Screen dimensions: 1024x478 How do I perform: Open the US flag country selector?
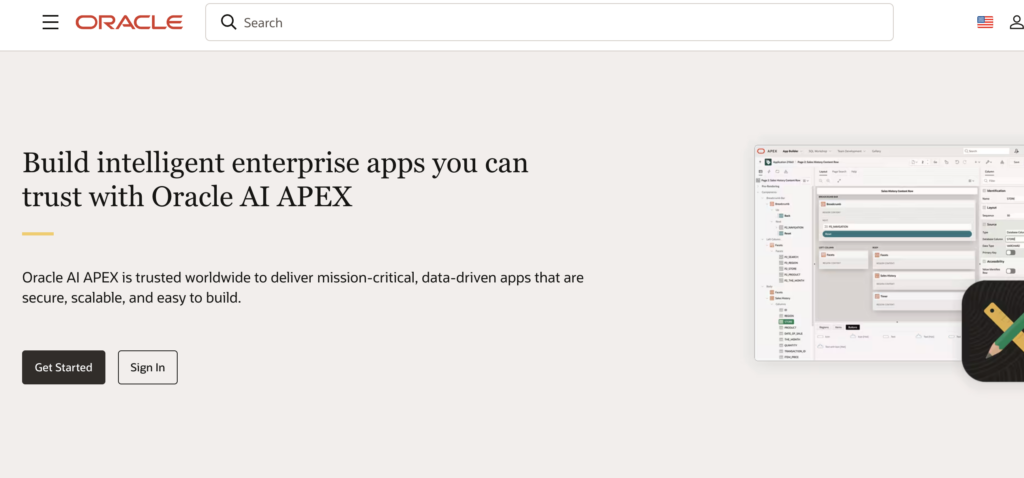[985, 22]
